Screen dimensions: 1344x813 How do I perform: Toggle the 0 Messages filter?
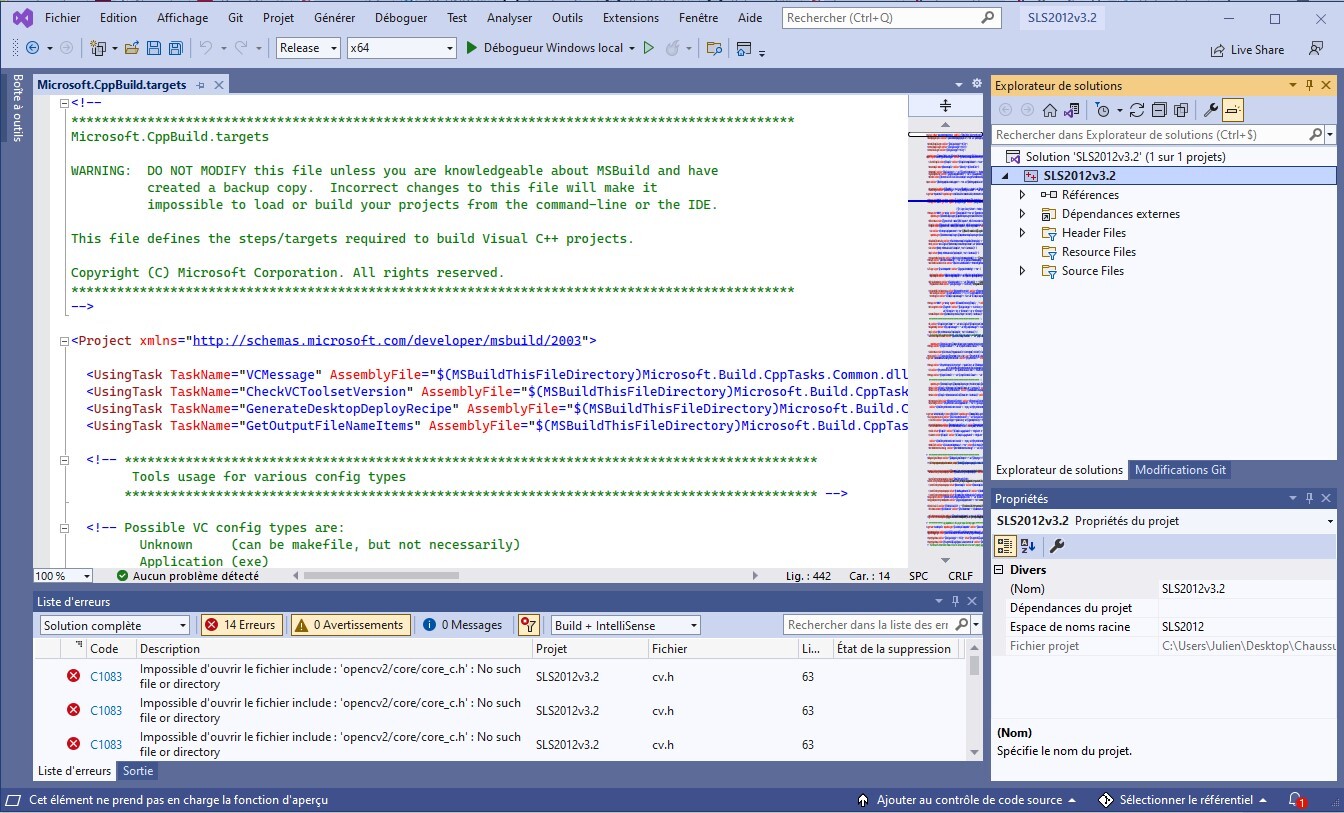coord(463,625)
